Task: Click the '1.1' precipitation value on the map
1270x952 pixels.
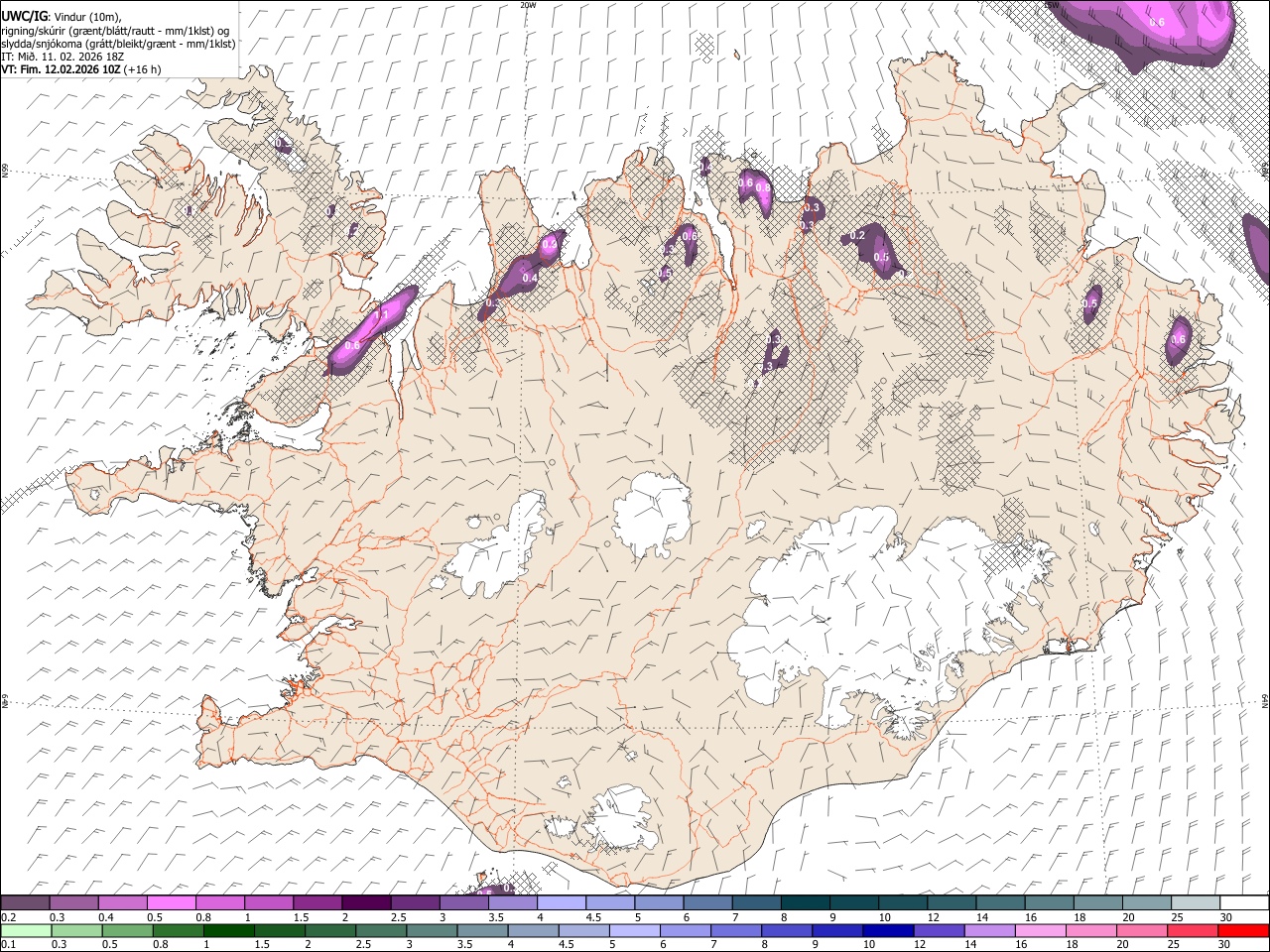Action: (x=379, y=314)
